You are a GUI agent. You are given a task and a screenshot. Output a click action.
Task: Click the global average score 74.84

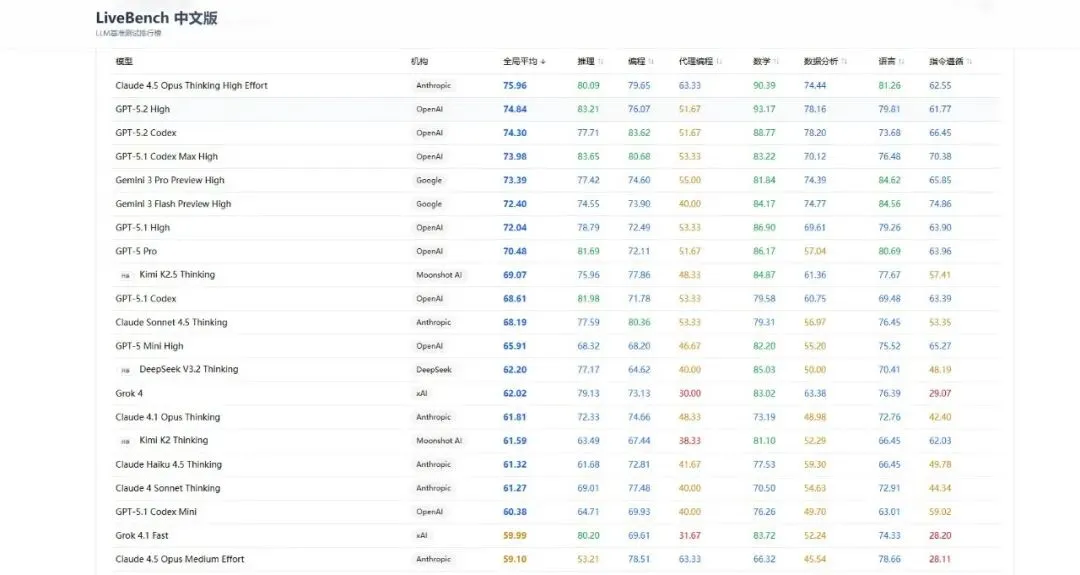[x=515, y=109]
